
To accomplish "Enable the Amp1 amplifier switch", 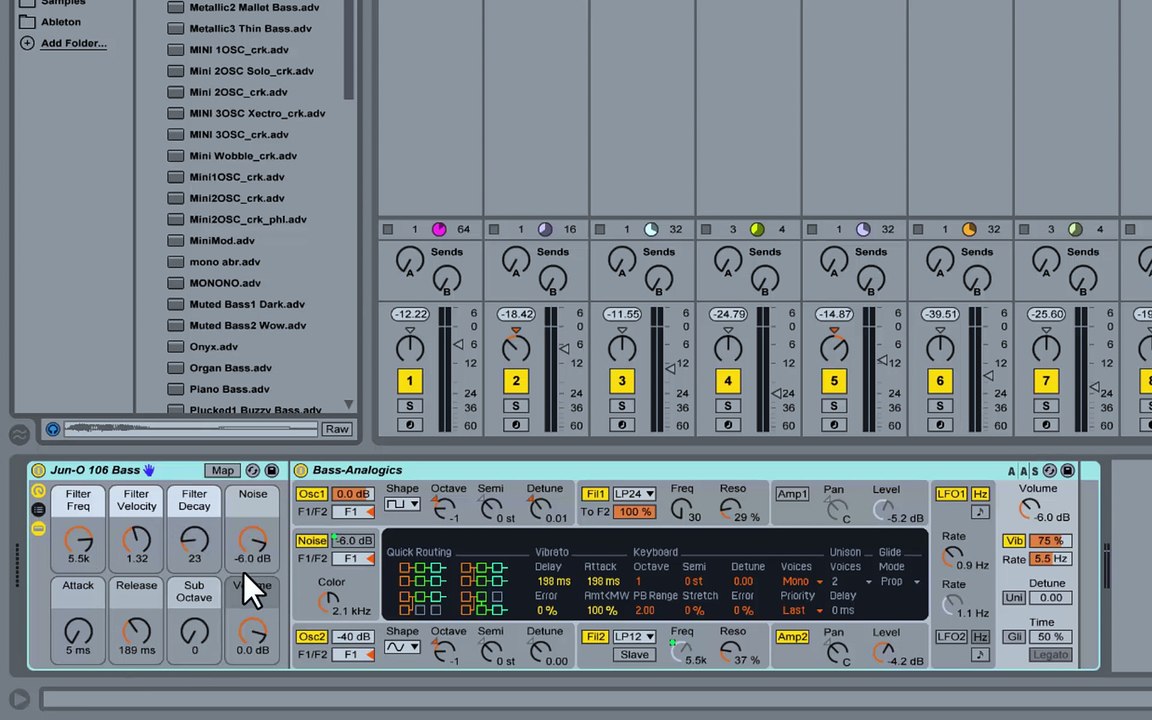I will (792, 494).
